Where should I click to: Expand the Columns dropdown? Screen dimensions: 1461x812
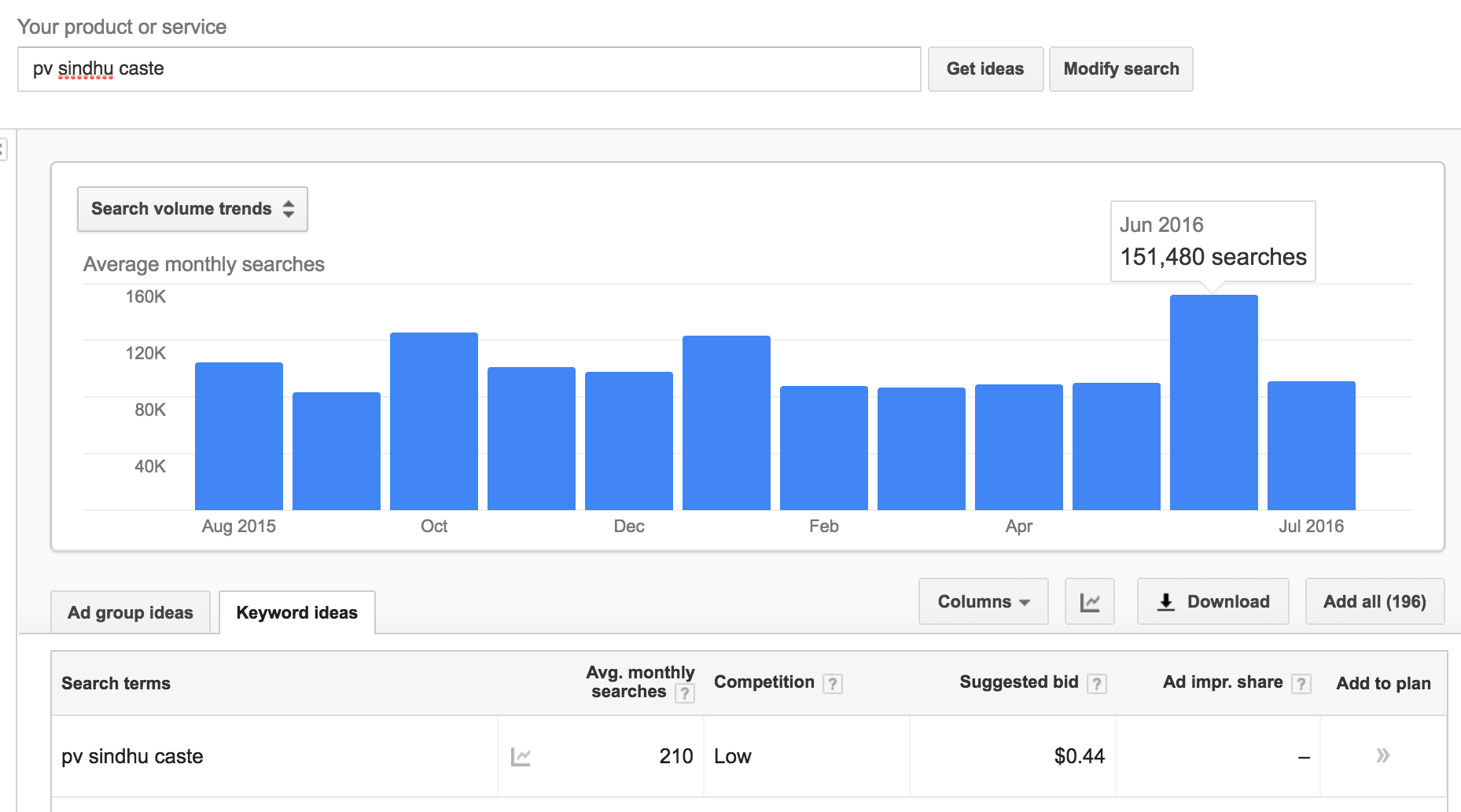983,602
